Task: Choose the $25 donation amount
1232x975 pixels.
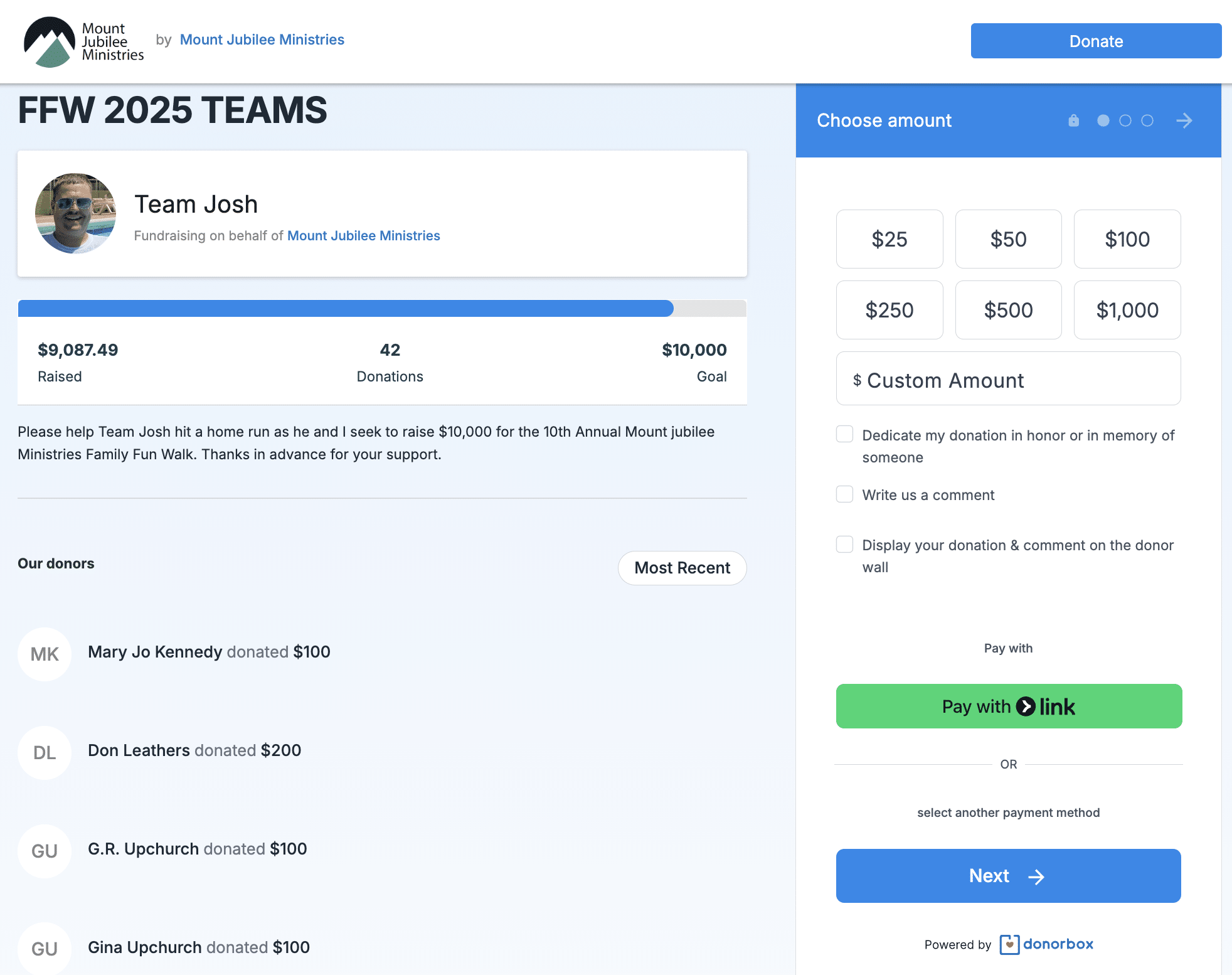Action: [x=889, y=239]
